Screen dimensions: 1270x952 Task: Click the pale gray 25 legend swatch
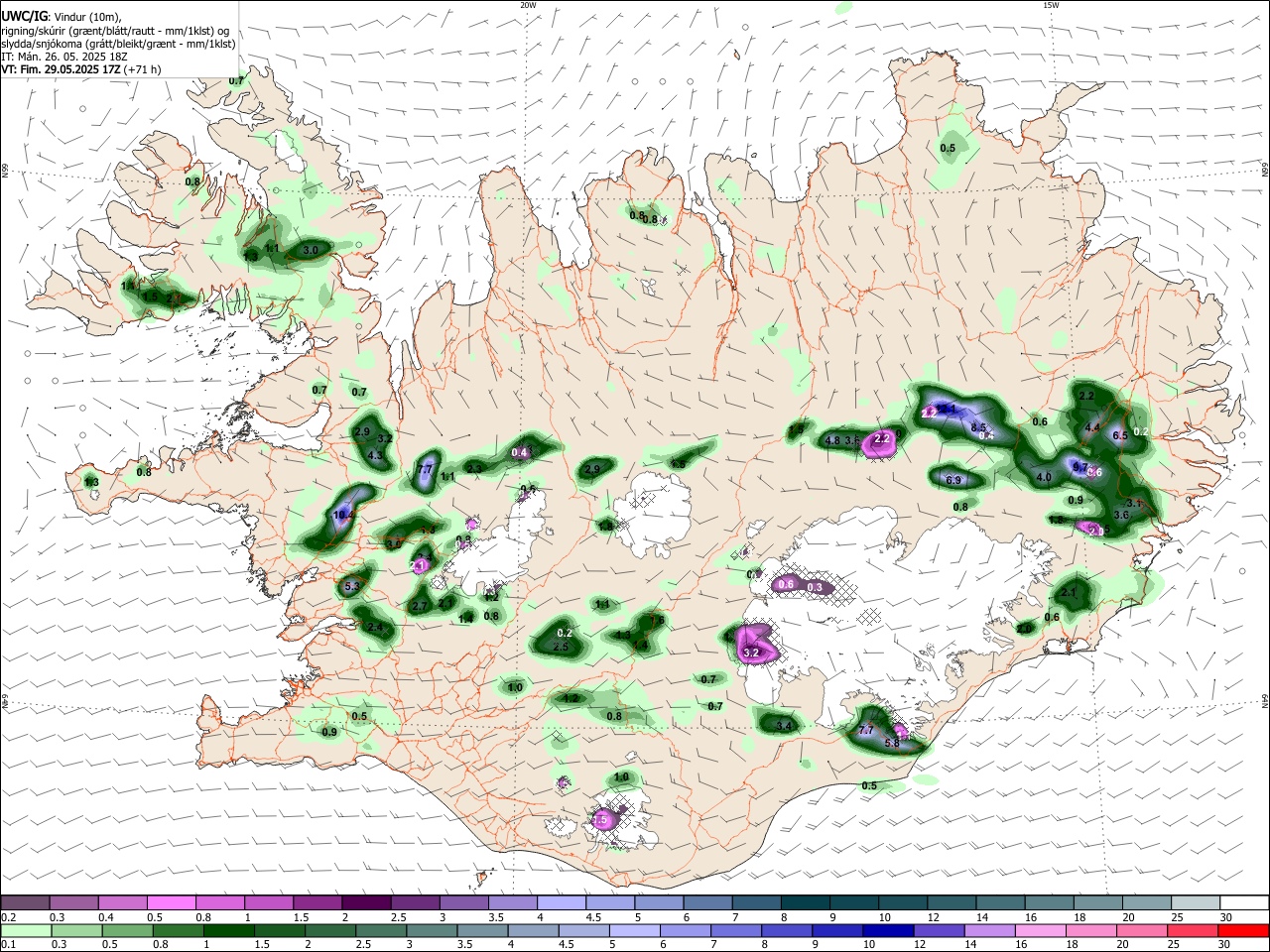tap(1195, 903)
